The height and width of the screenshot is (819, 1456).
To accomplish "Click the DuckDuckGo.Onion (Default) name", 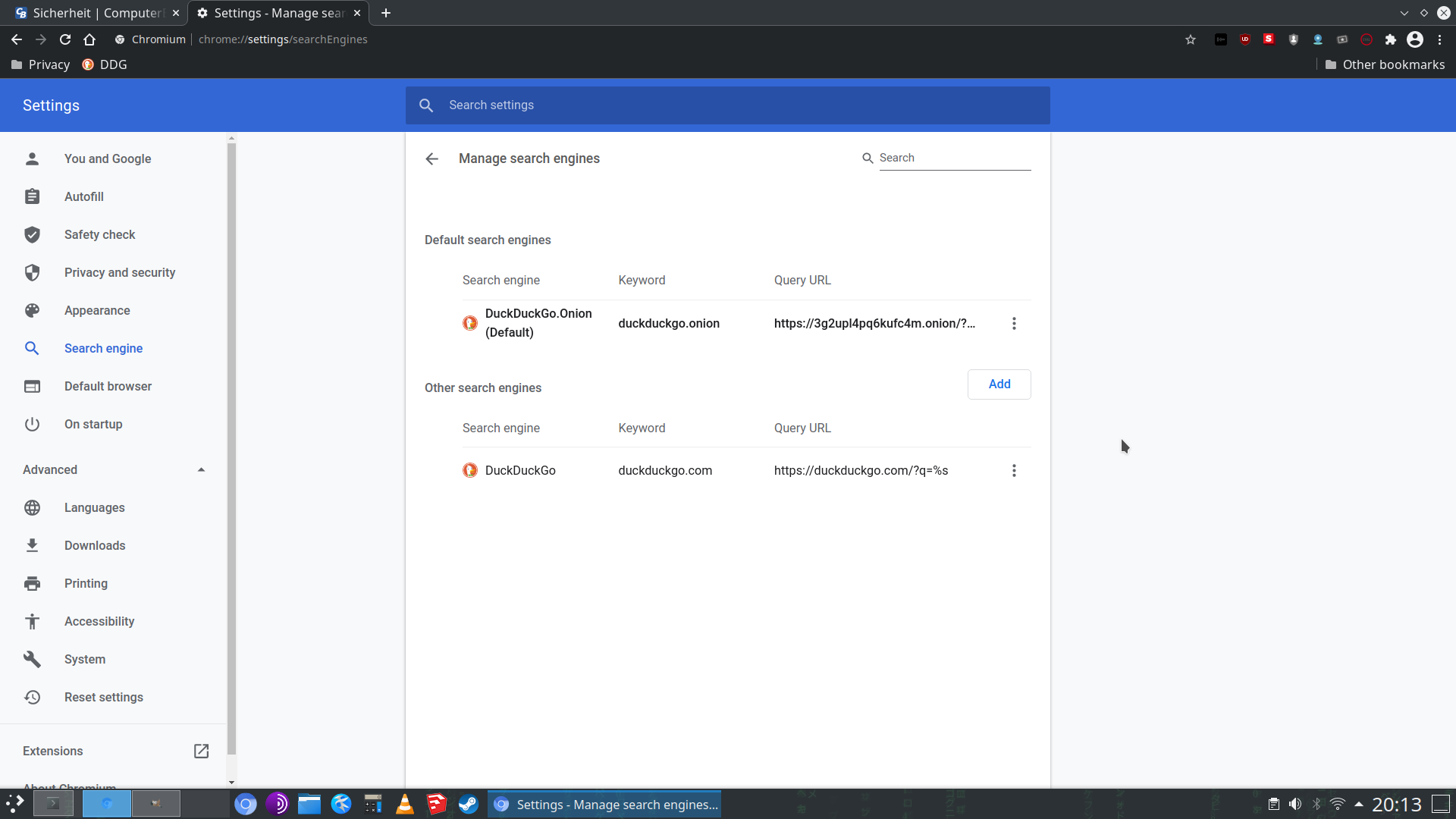I will [x=538, y=323].
